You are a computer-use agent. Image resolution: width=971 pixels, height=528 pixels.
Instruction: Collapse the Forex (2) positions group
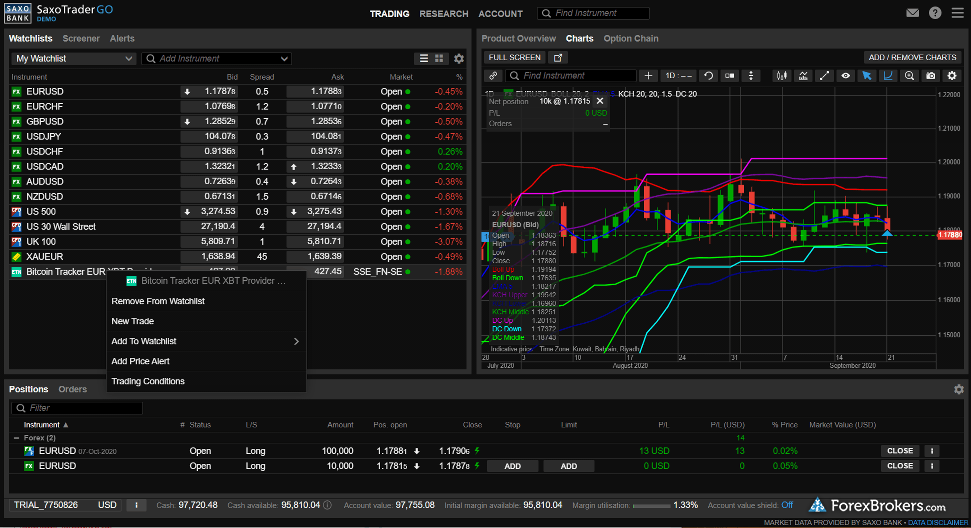coord(16,438)
